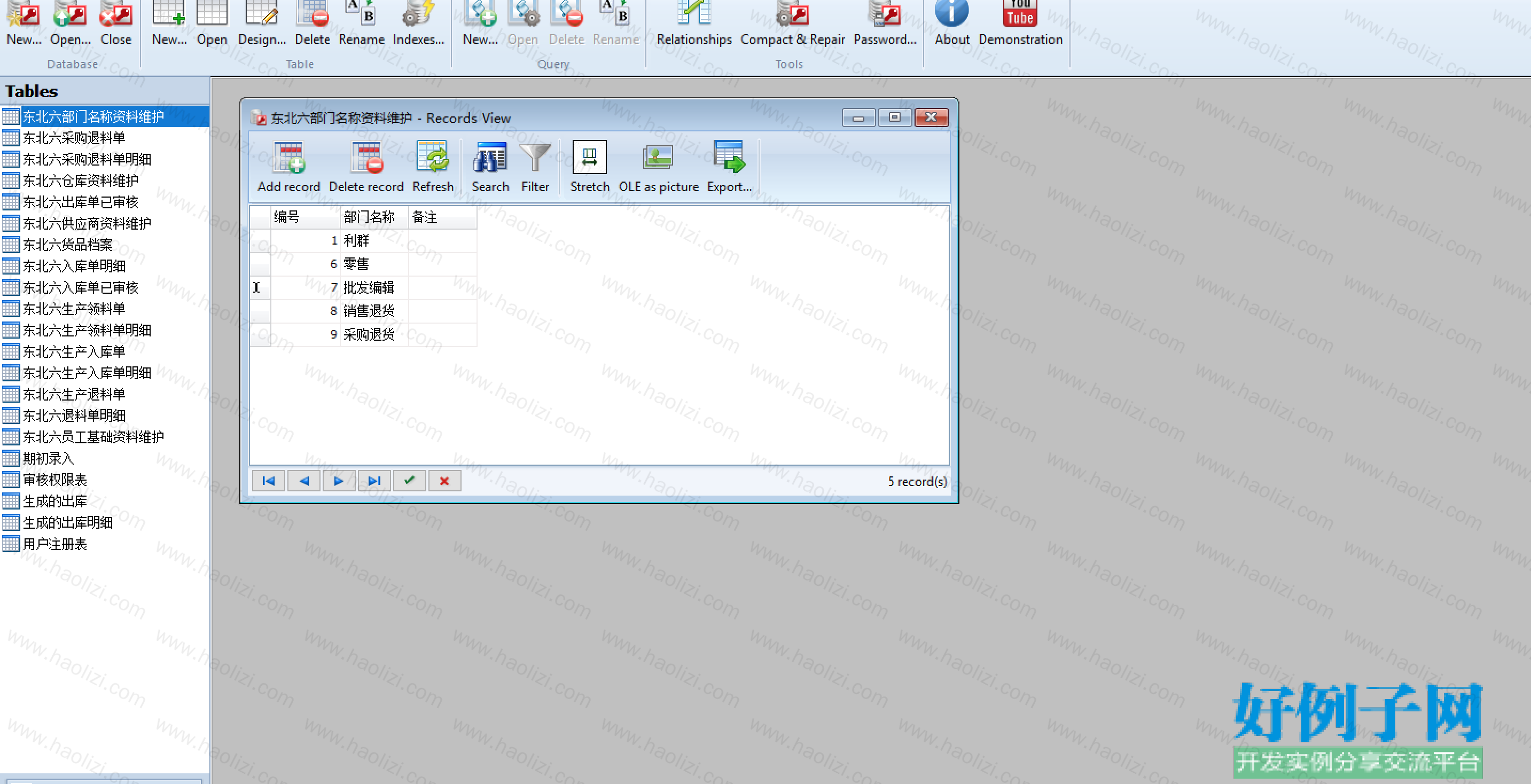Select the cell containing 批发编辑
The image size is (1531, 784).
pos(374,288)
